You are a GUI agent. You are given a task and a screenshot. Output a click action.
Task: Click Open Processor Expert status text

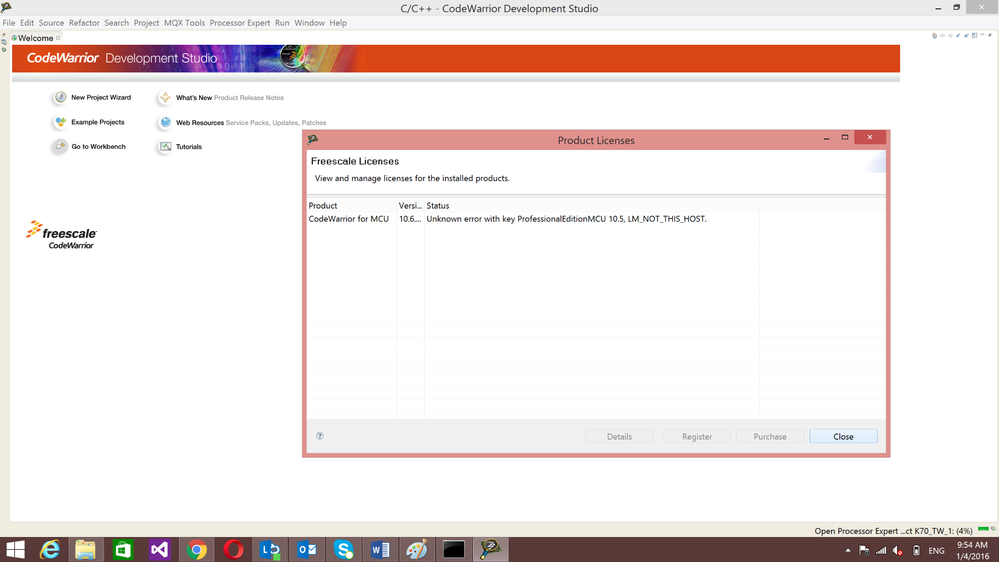[893, 531]
